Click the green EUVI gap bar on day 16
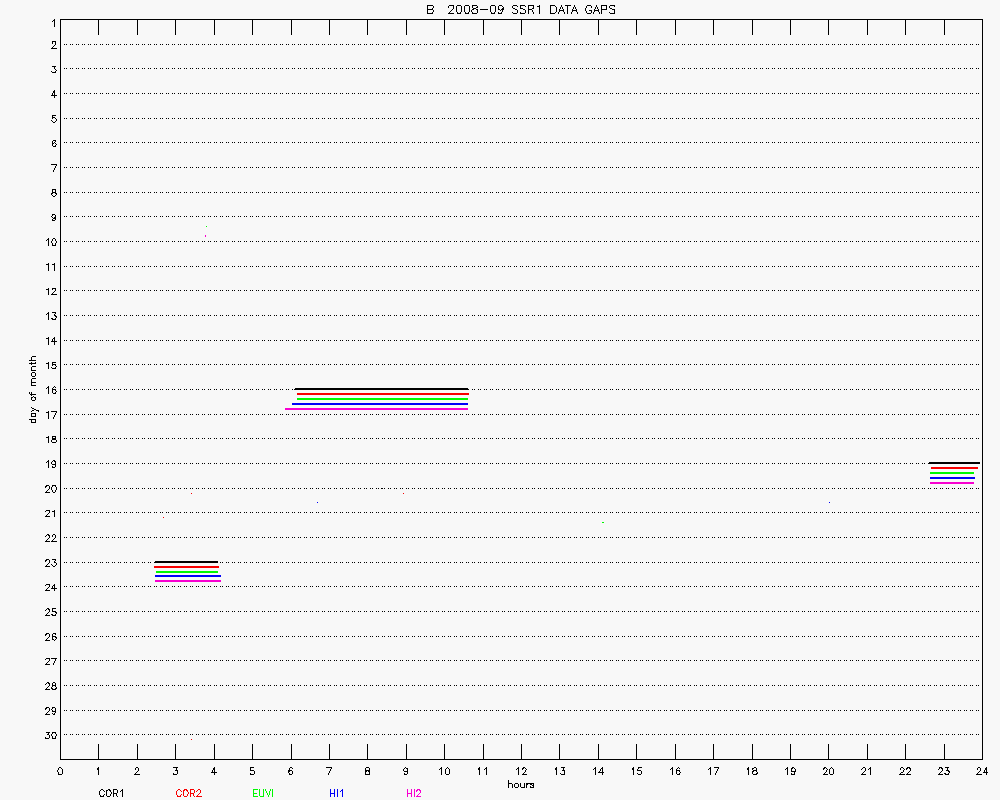 tap(382, 399)
